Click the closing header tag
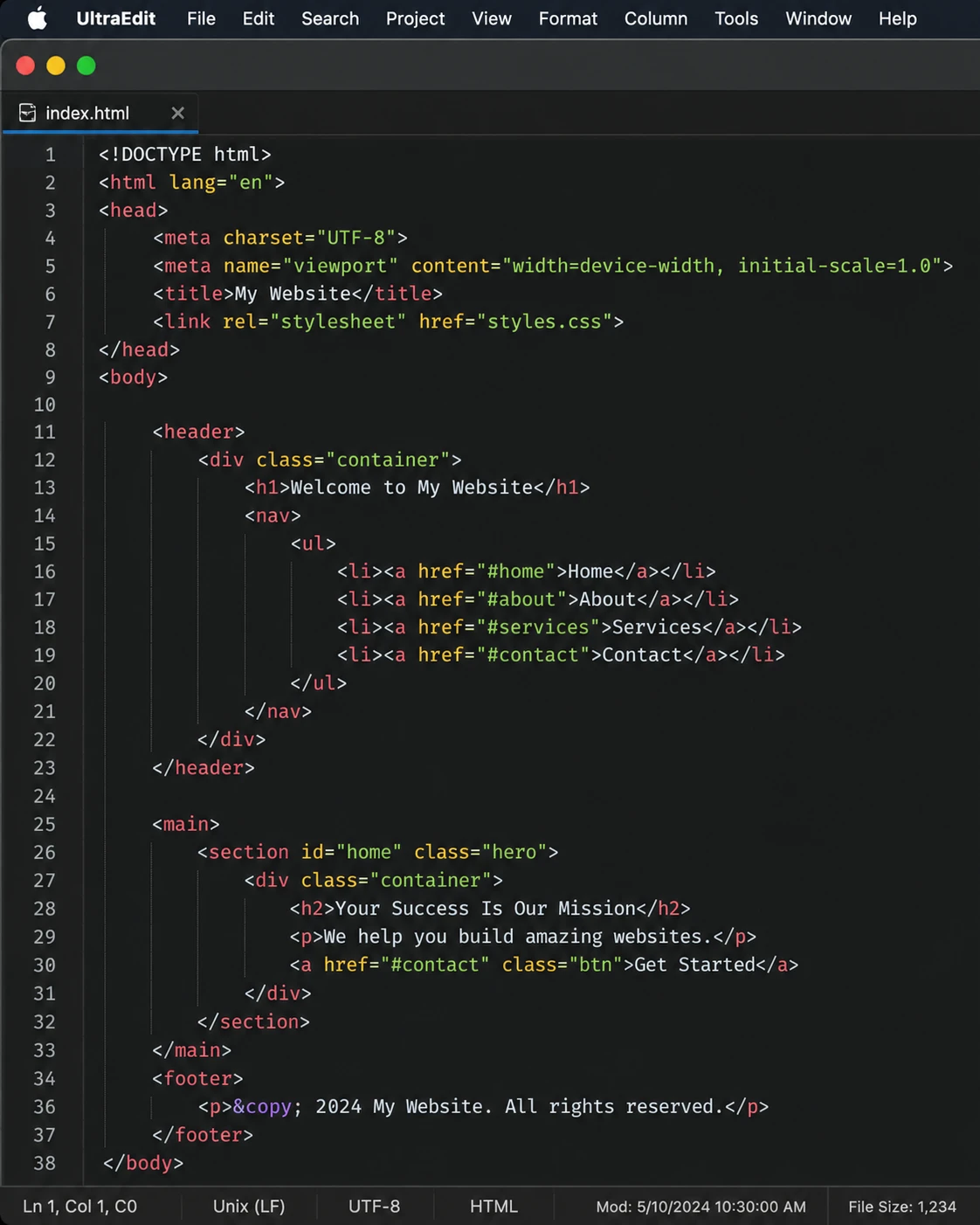 [204, 768]
